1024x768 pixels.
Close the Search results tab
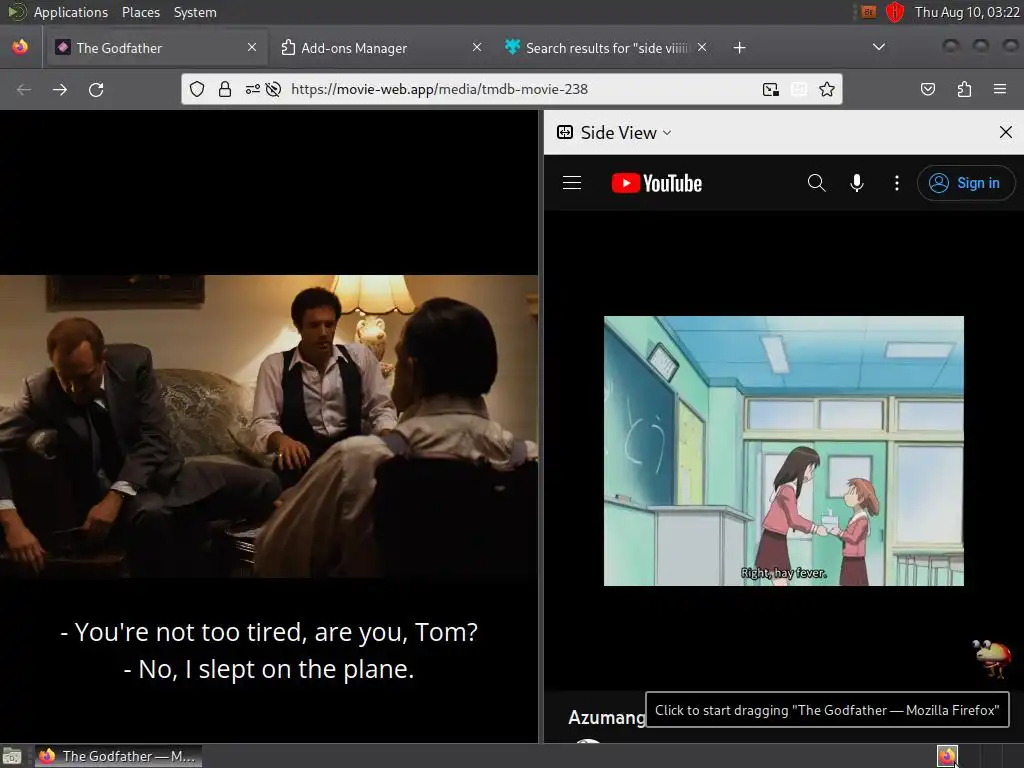click(701, 47)
